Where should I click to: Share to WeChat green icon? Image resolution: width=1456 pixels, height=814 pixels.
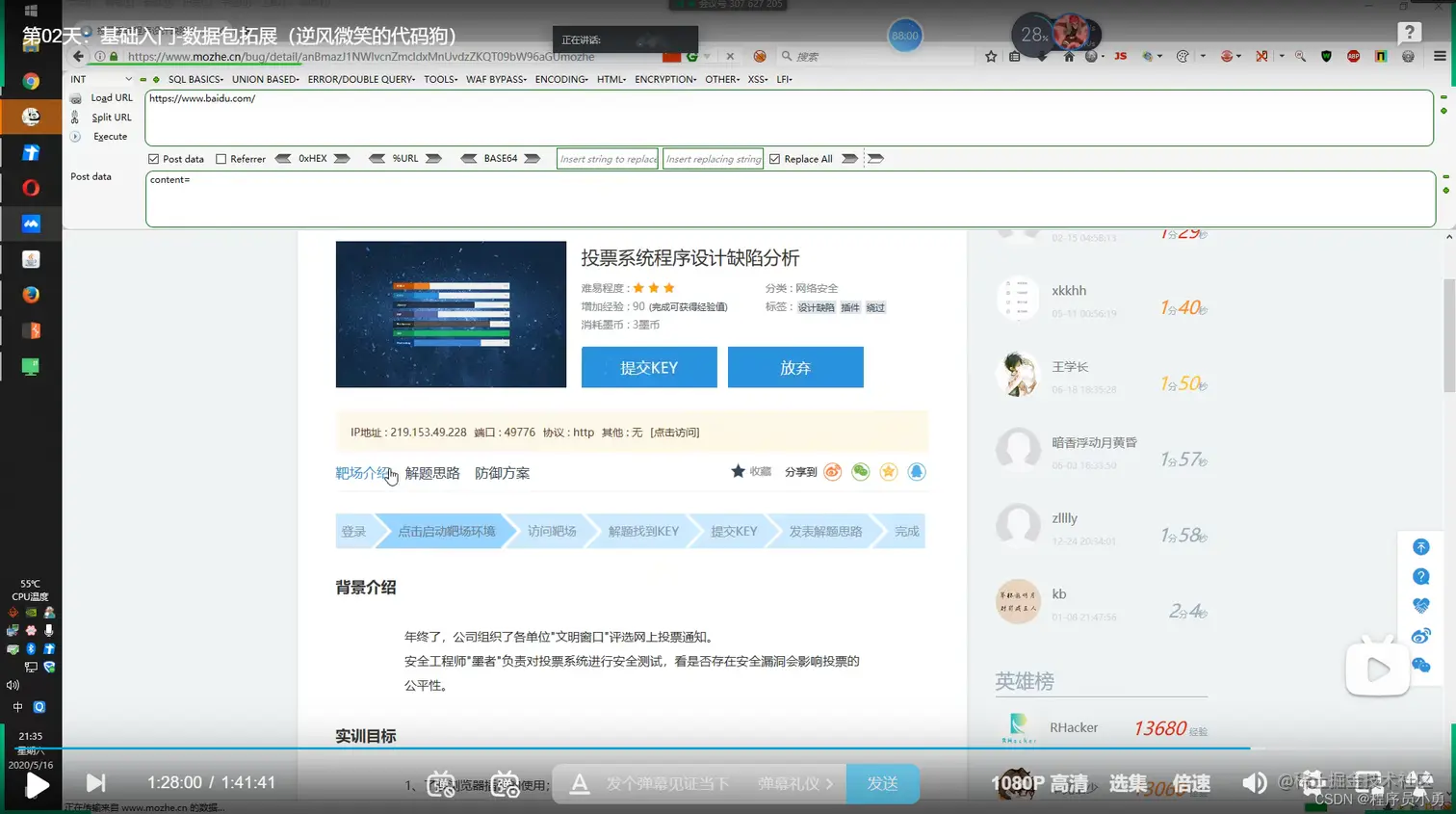pyautogui.click(x=861, y=472)
